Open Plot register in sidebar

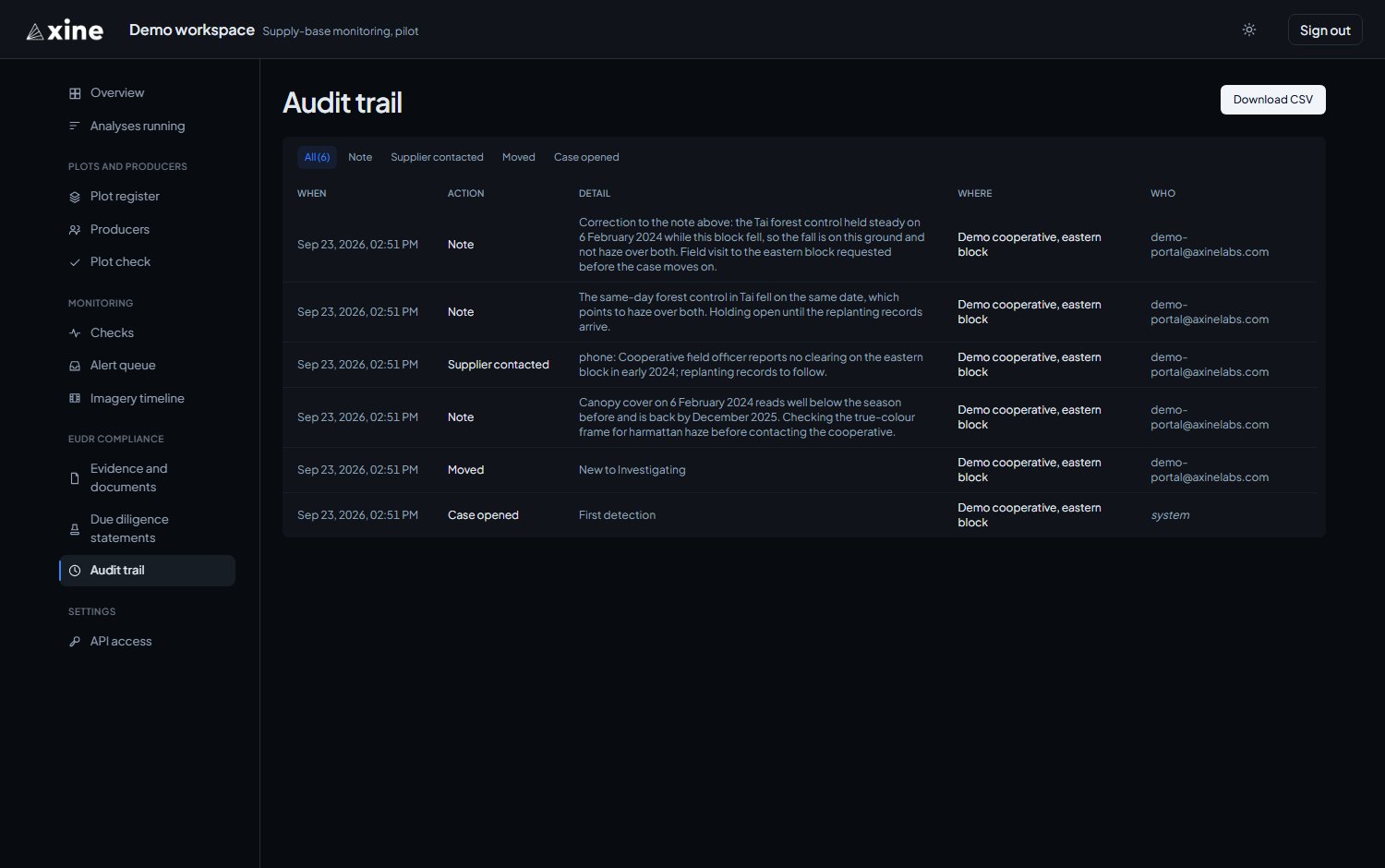pos(147,197)
